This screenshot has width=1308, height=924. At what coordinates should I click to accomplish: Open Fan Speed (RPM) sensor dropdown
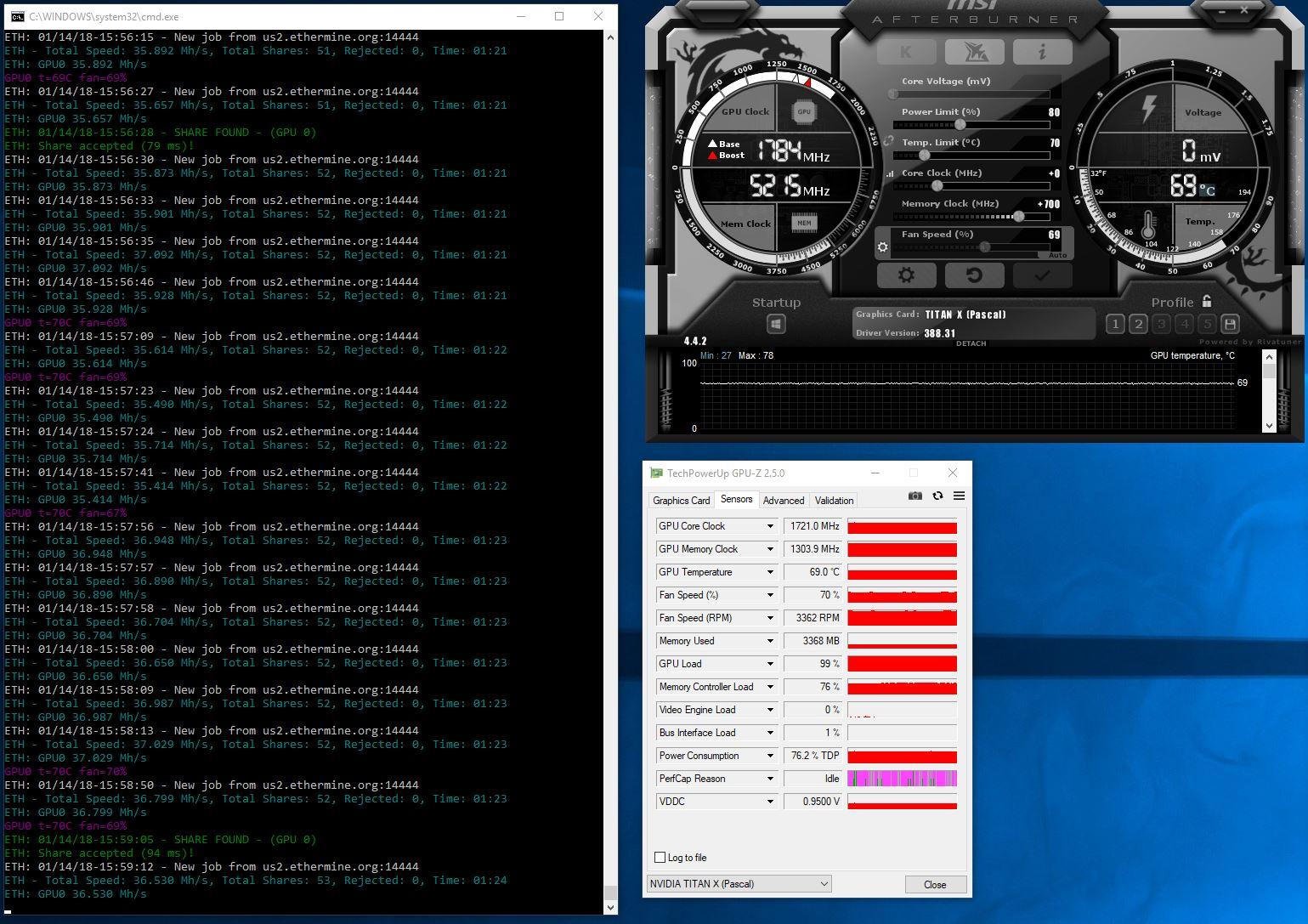point(770,618)
